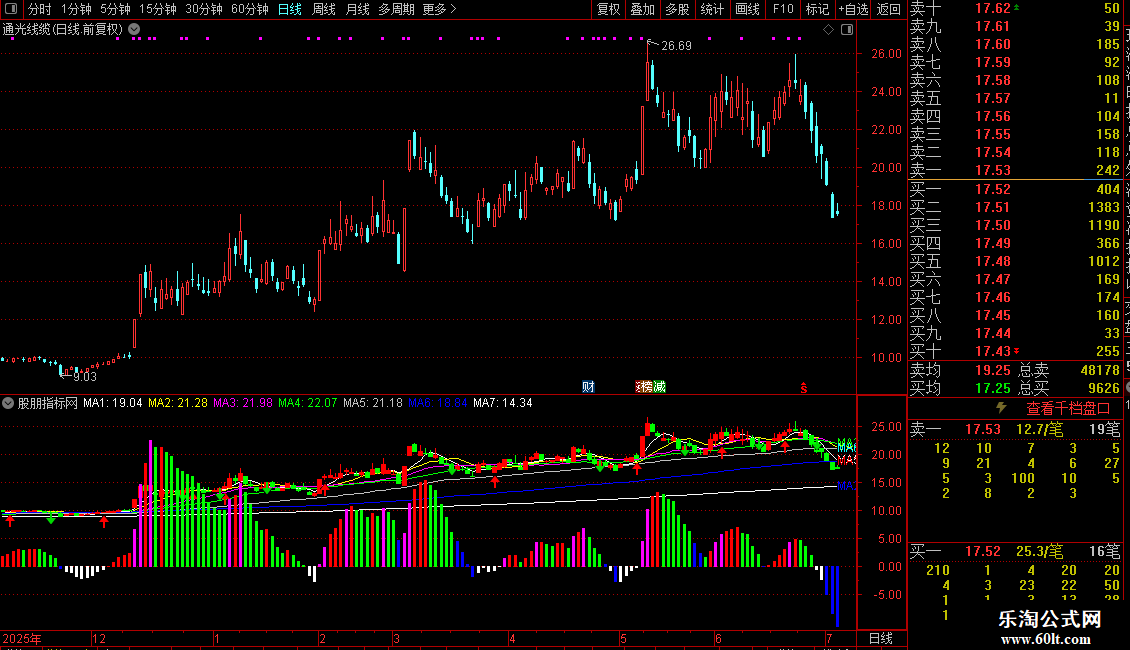
Task: Select the 日线 daily chart tab
Action: 290,9
